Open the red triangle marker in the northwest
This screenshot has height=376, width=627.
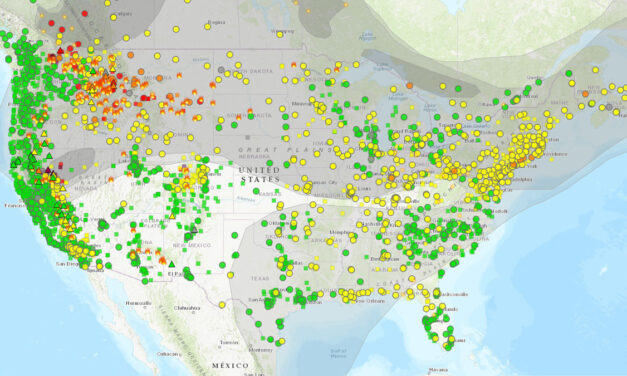pyautogui.click(x=60, y=51)
